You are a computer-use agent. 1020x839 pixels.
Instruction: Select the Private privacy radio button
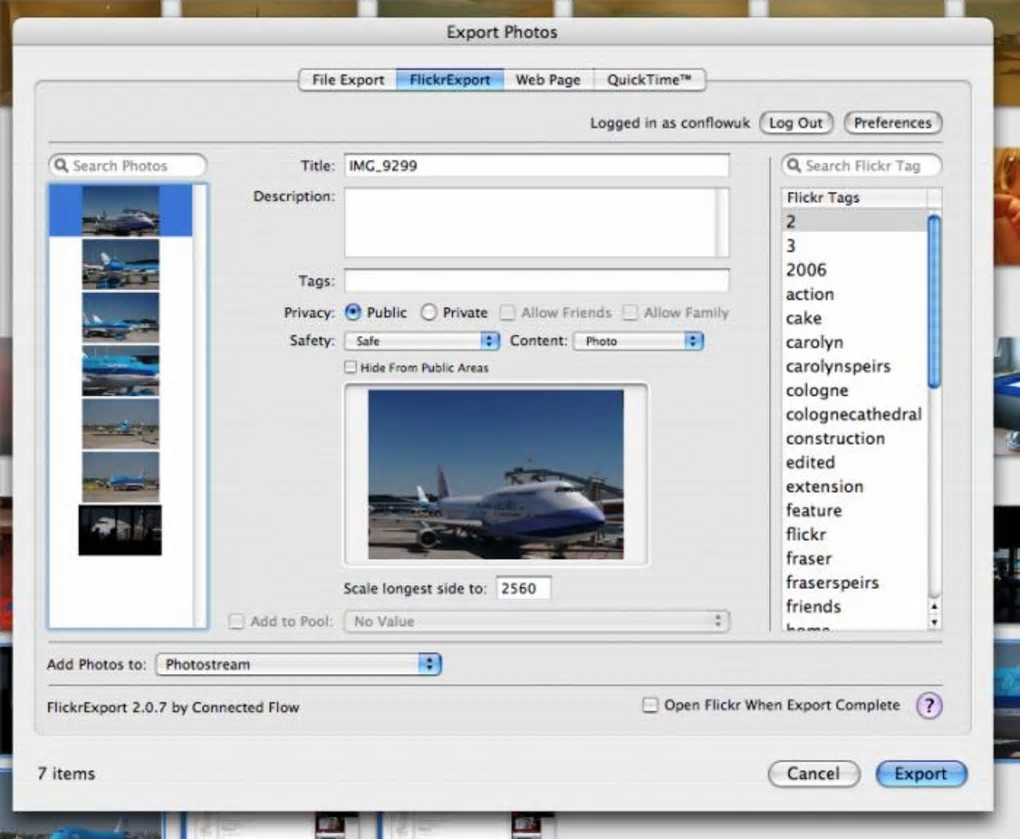429,313
